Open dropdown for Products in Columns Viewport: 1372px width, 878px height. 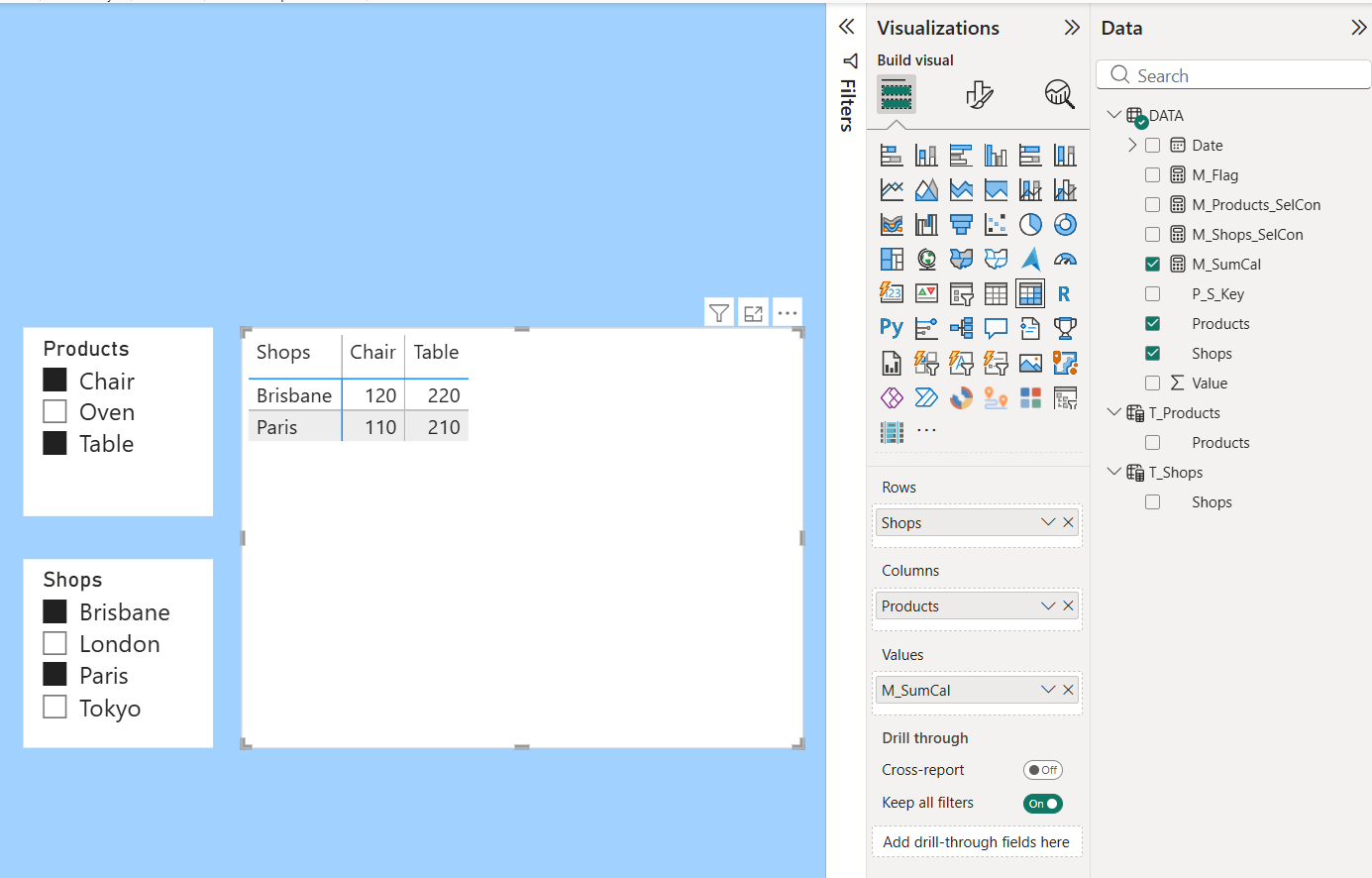coord(1048,605)
